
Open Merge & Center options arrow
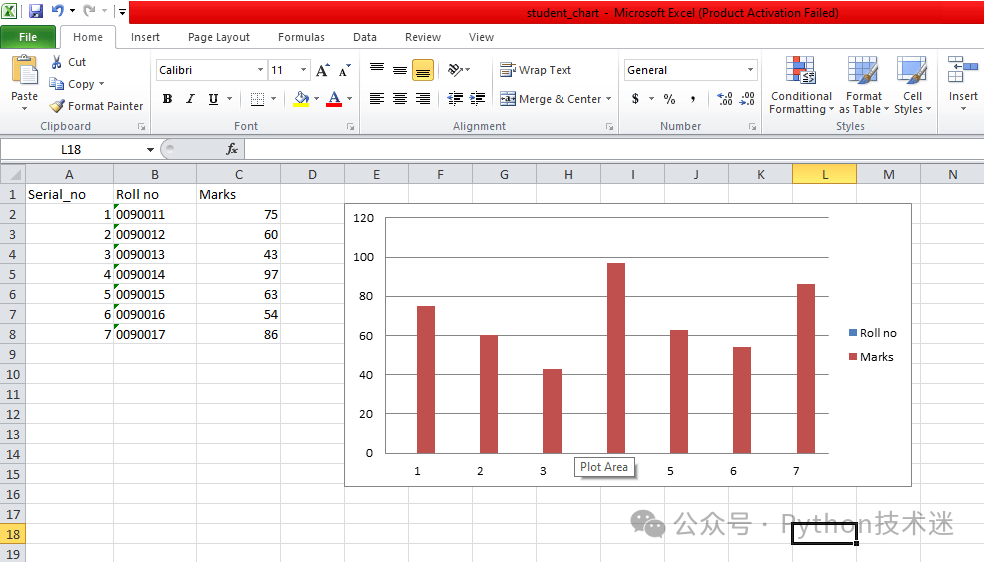tap(609, 99)
